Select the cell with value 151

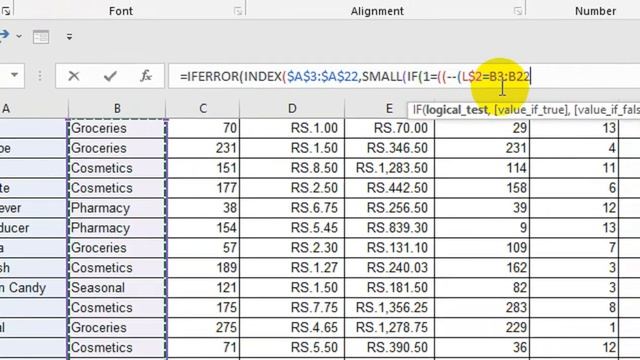point(203,168)
